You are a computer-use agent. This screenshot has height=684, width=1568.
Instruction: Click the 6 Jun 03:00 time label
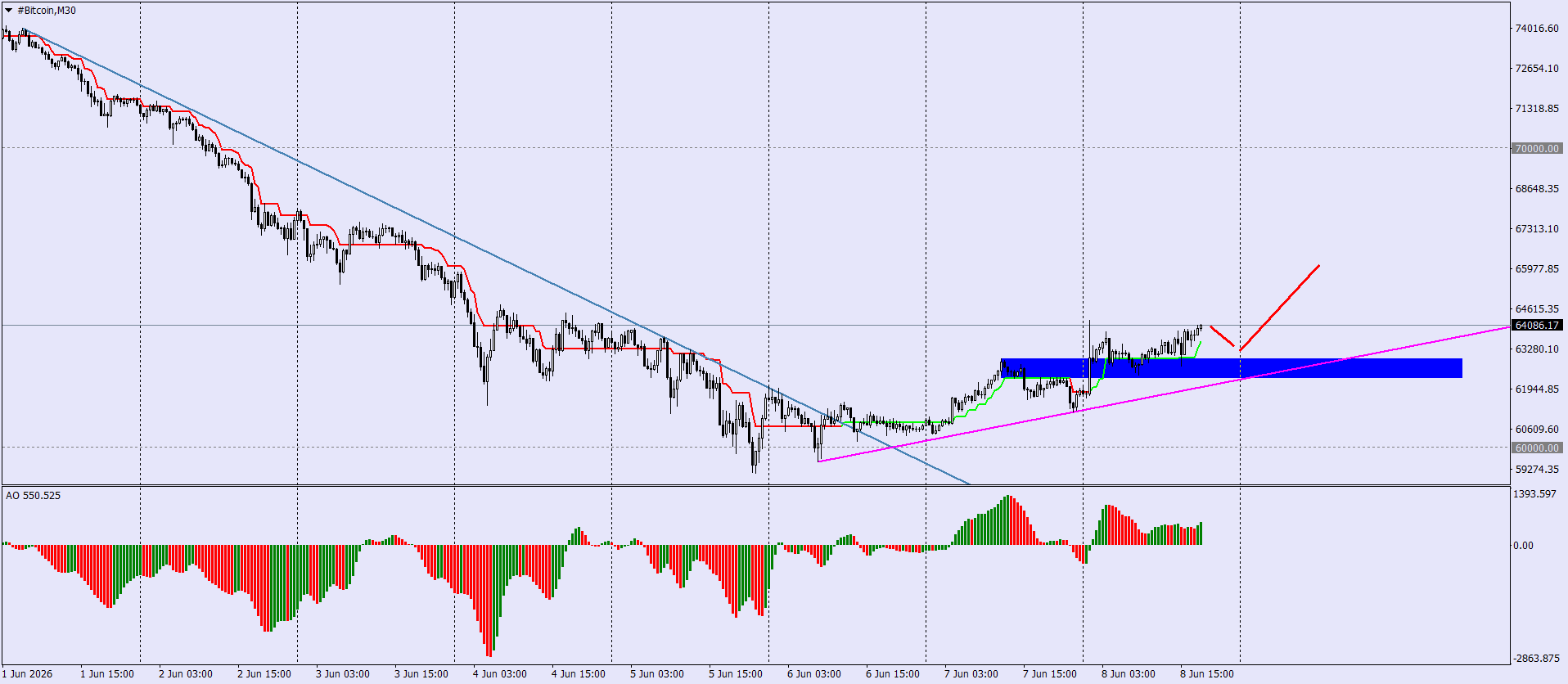coord(814,674)
